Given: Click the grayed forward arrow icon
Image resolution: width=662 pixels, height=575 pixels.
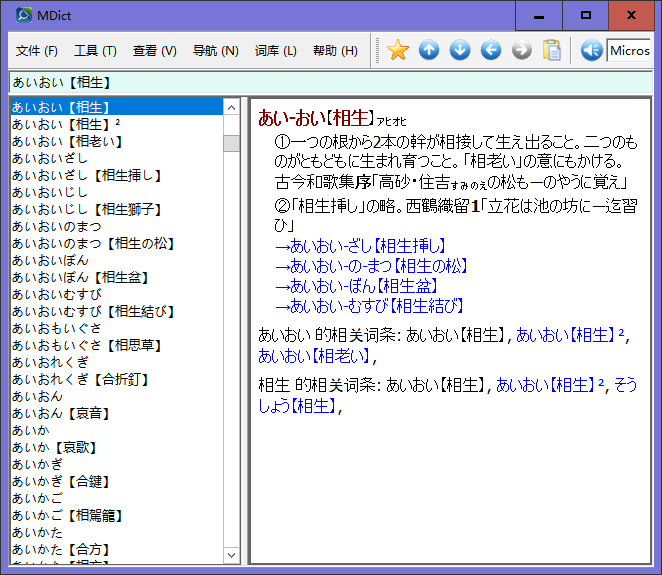Looking at the screenshot, I should 521,50.
